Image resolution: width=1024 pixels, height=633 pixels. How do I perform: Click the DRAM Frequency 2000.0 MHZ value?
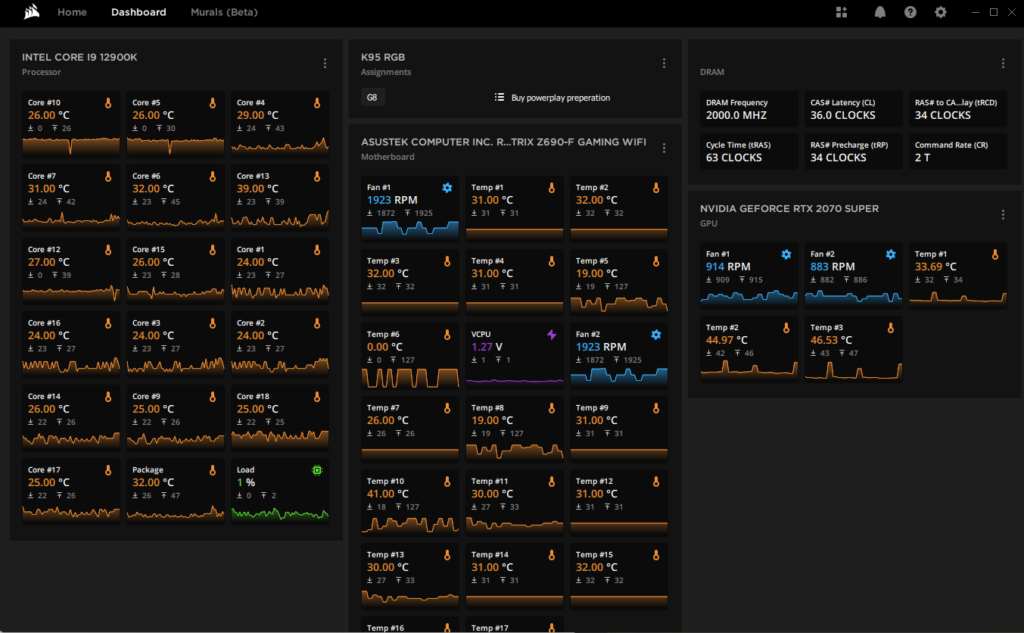736,116
